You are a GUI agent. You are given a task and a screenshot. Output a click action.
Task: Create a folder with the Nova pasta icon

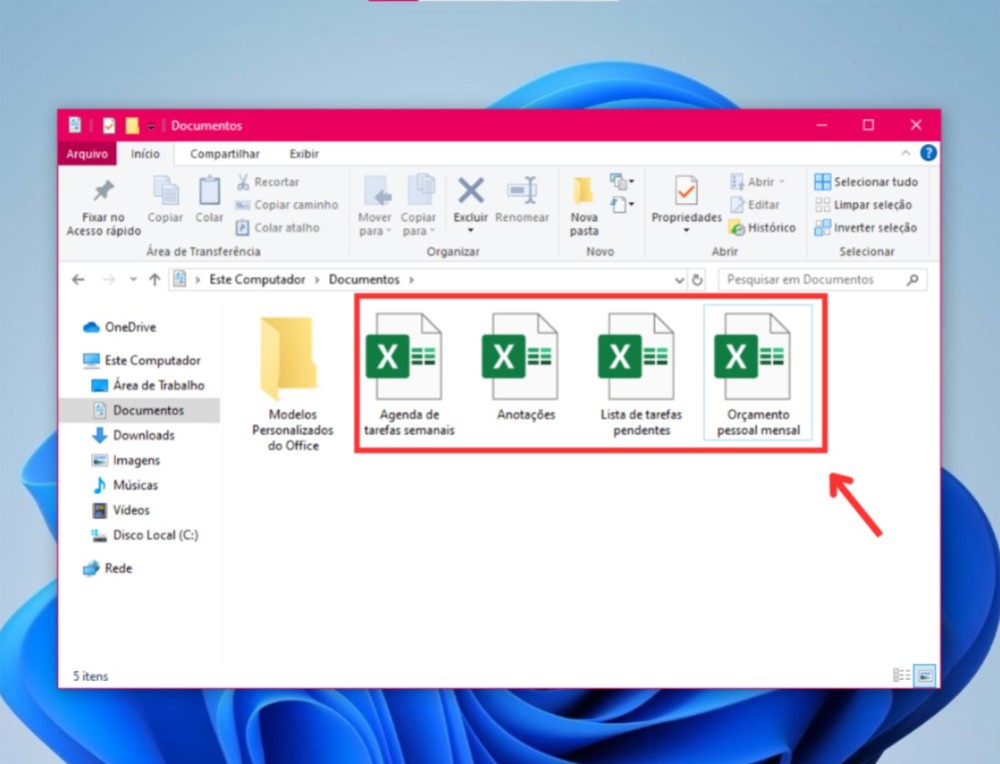583,193
